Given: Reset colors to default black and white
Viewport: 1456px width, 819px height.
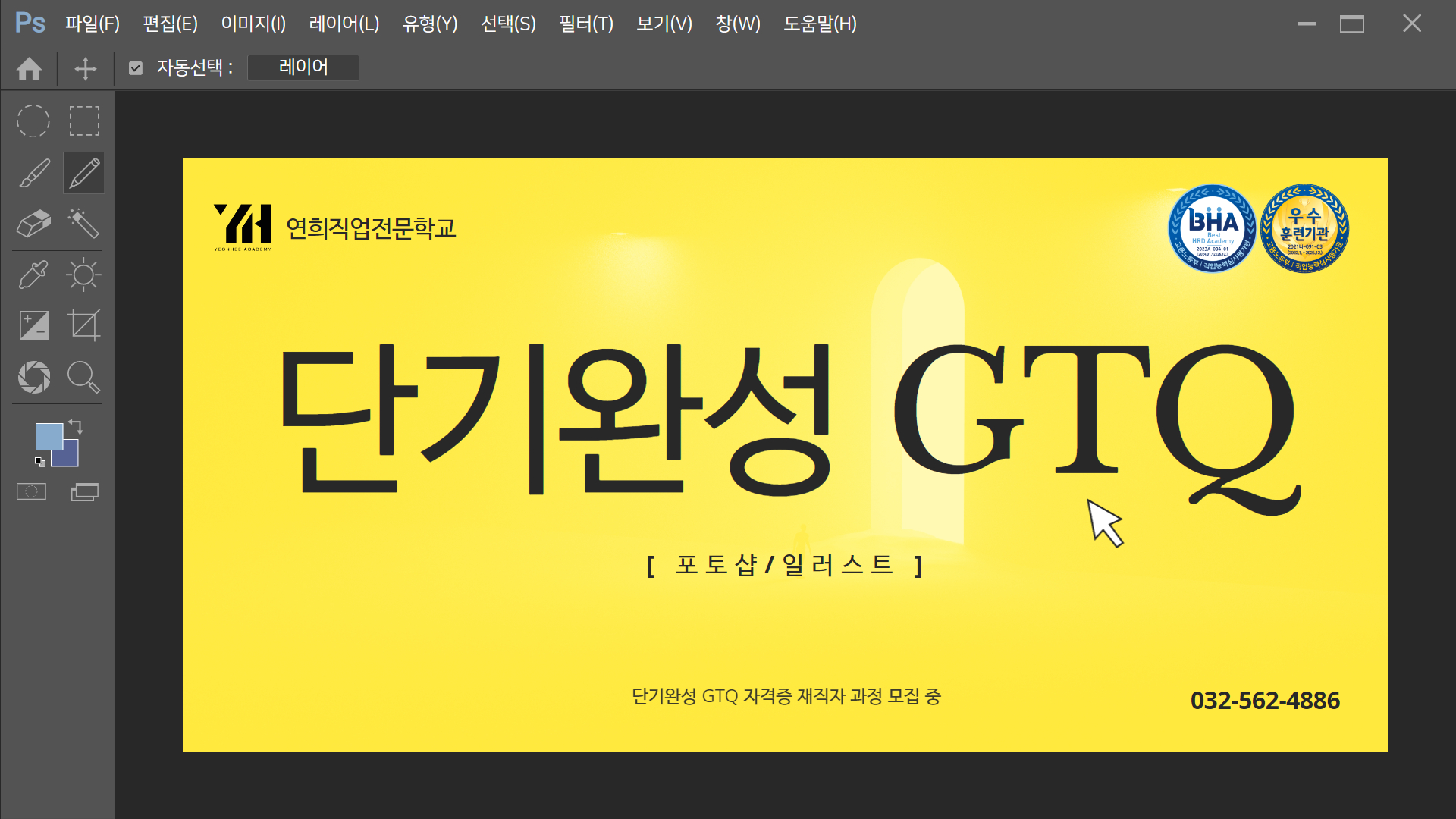Looking at the screenshot, I should [39, 462].
